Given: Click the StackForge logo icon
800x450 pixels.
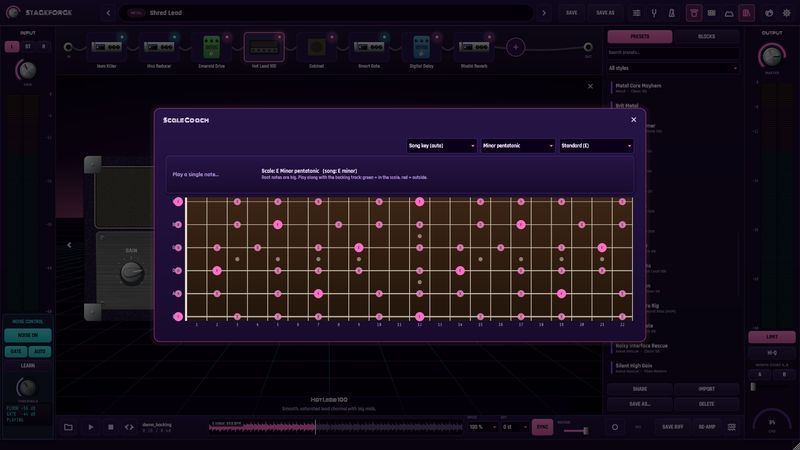Looking at the screenshot, I should coord(13,12).
